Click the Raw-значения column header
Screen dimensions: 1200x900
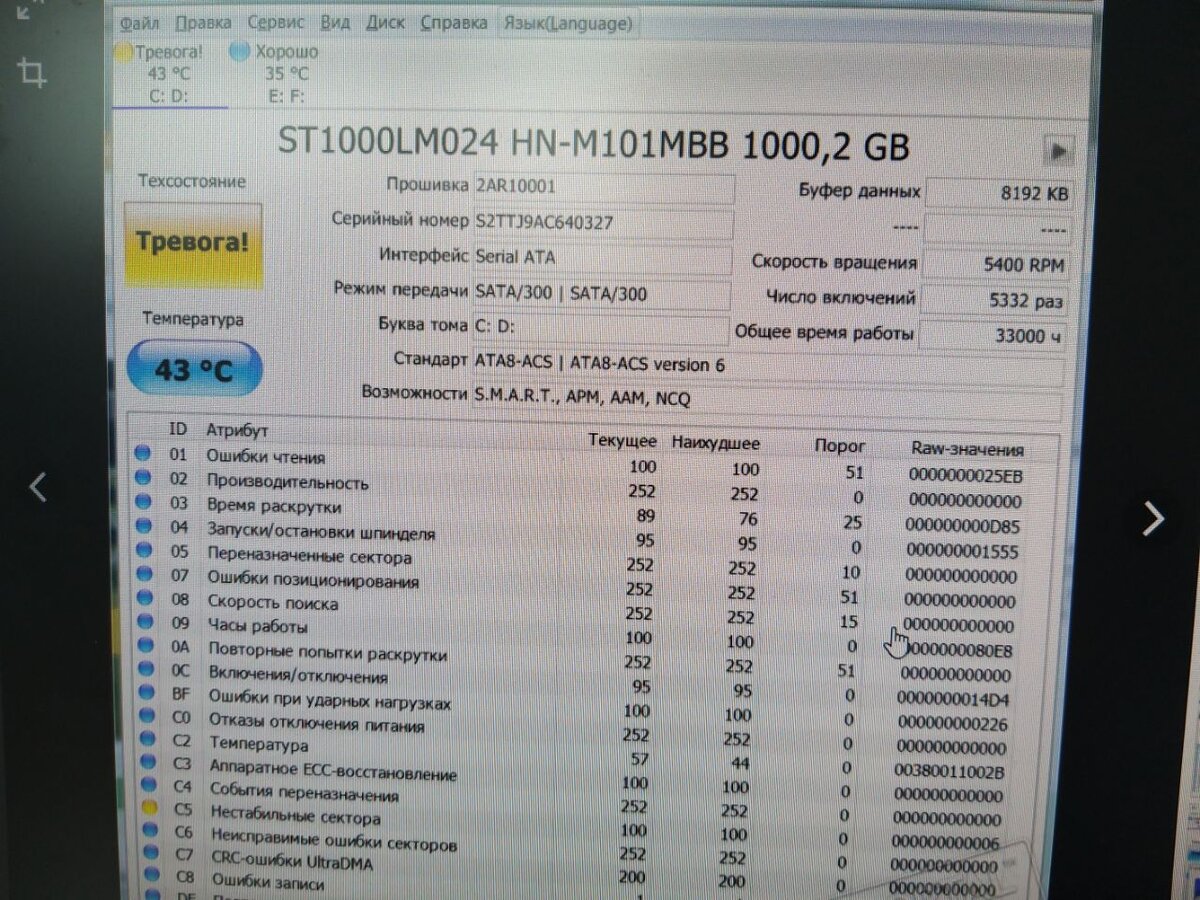pos(967,450)
